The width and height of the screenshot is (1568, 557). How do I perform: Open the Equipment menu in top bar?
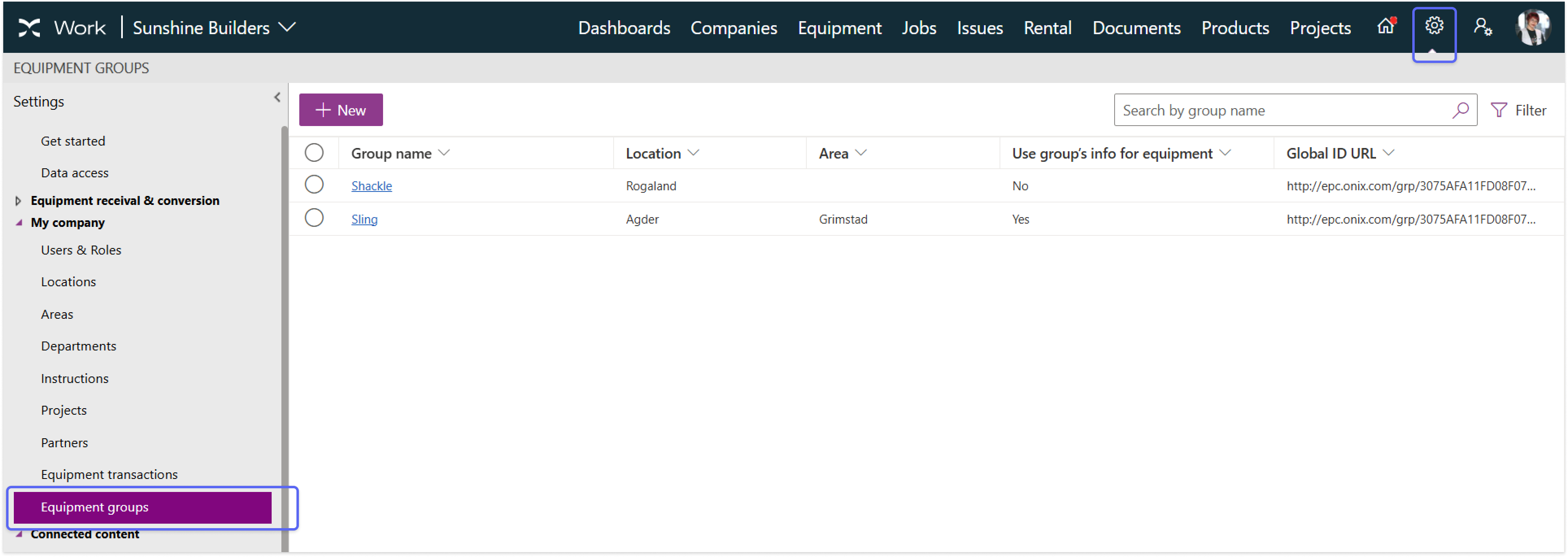click(839, 28)
